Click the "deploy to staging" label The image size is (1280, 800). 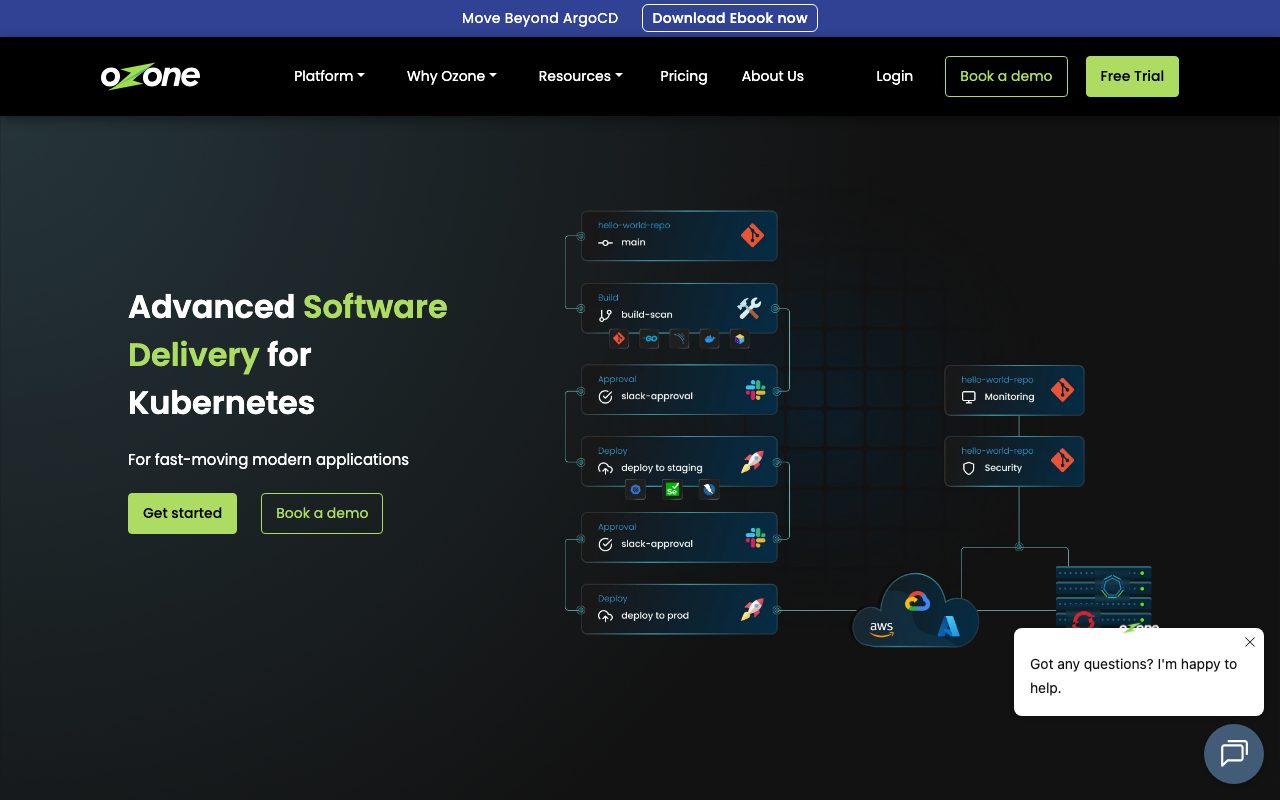click(x=662, y=468)
